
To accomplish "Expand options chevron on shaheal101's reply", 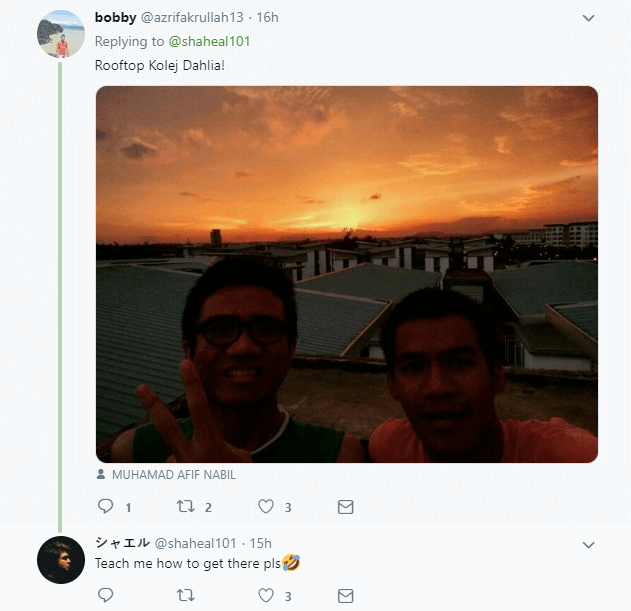I will (588, 545).
